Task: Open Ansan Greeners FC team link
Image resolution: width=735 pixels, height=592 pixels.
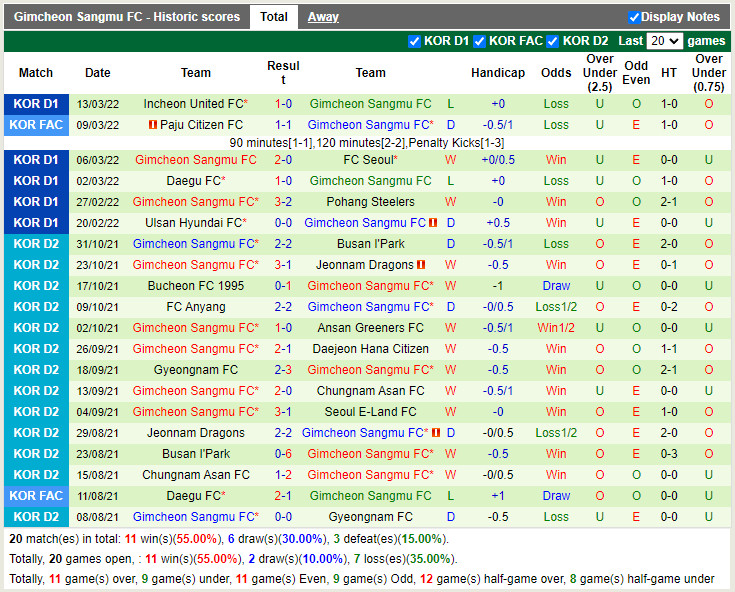Action: pyautogui.click(x=370, y=328)
